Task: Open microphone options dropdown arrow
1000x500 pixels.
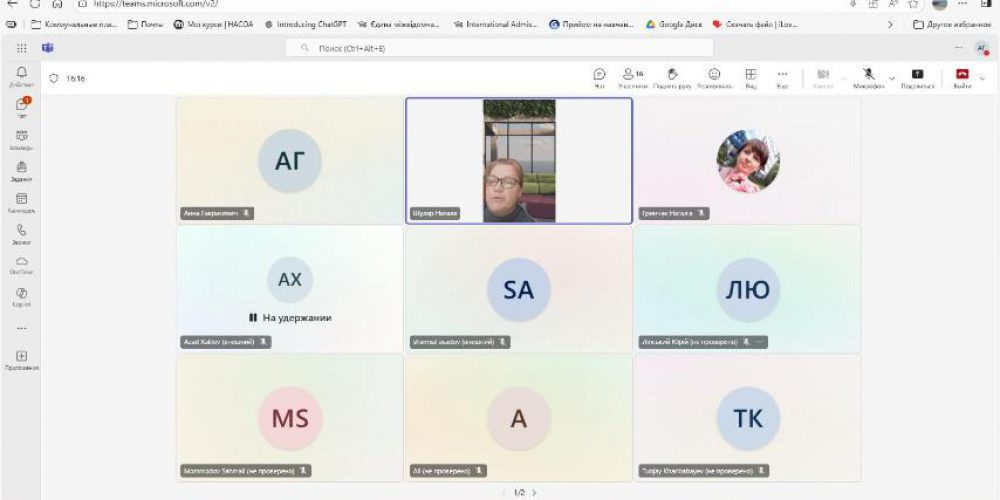Action: coord(892,78)
